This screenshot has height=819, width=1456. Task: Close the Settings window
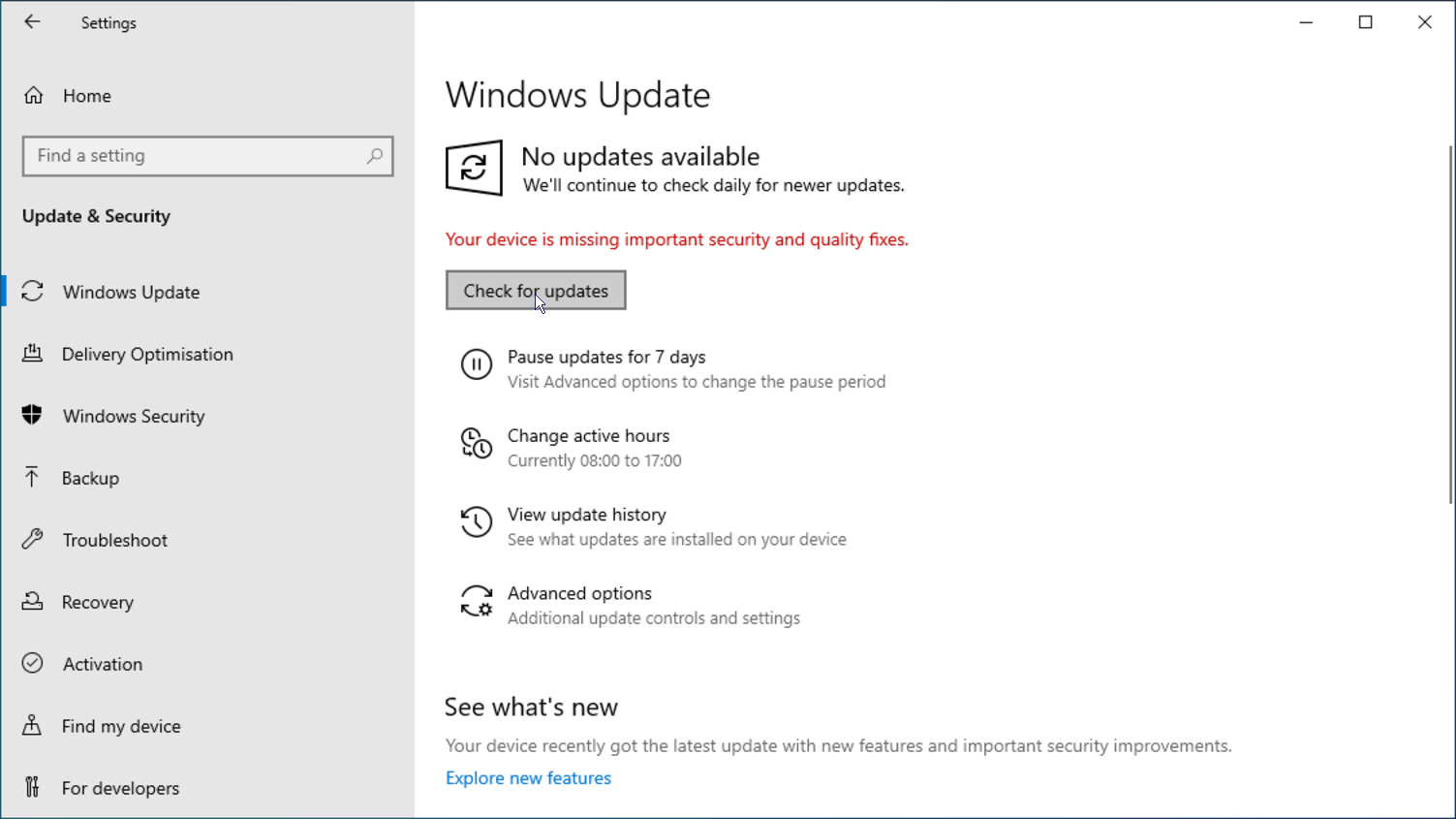(x=1425, y=22)
